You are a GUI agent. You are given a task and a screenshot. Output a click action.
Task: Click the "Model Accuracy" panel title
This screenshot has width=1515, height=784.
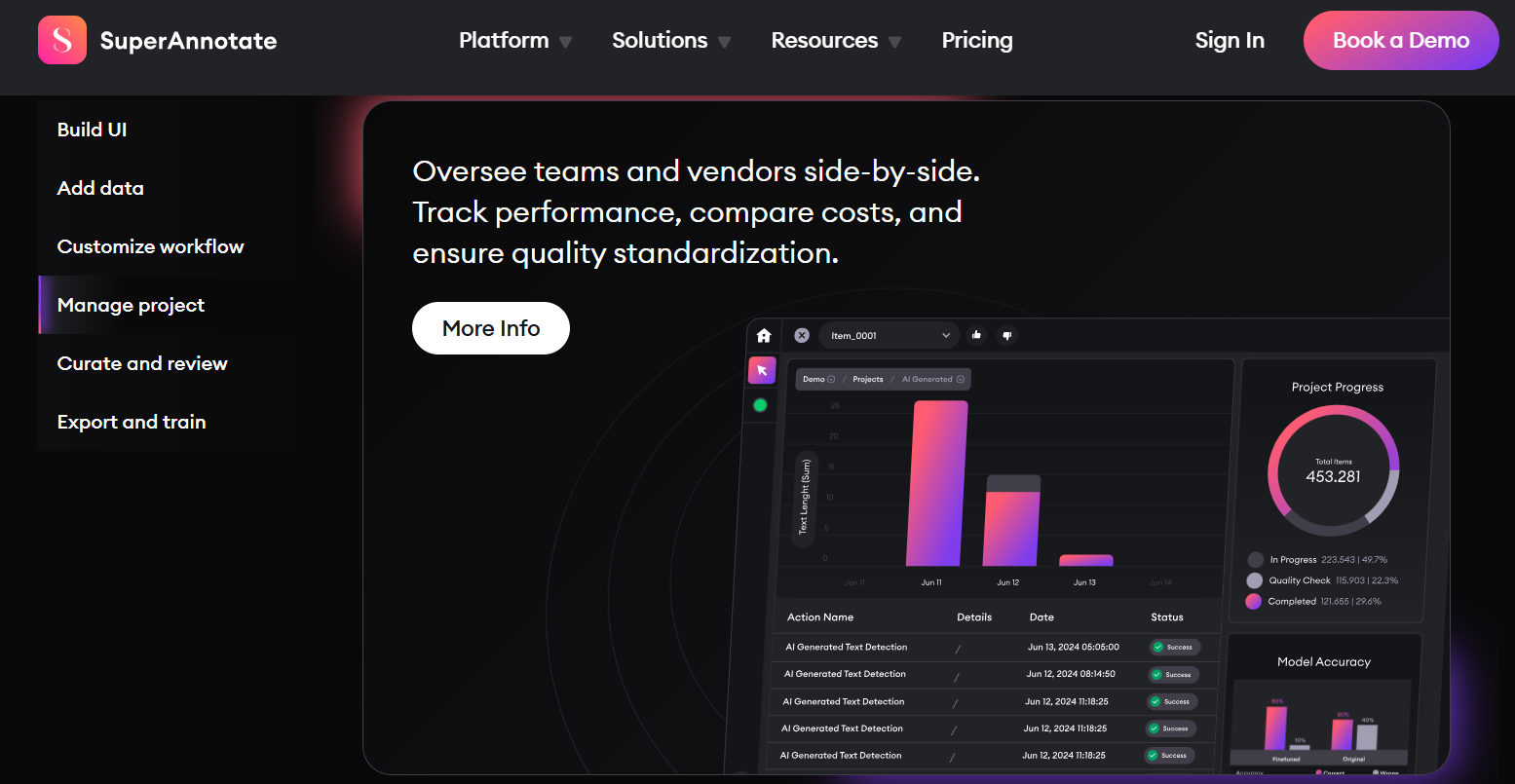pyautogui.click(x=1324, y=661)
